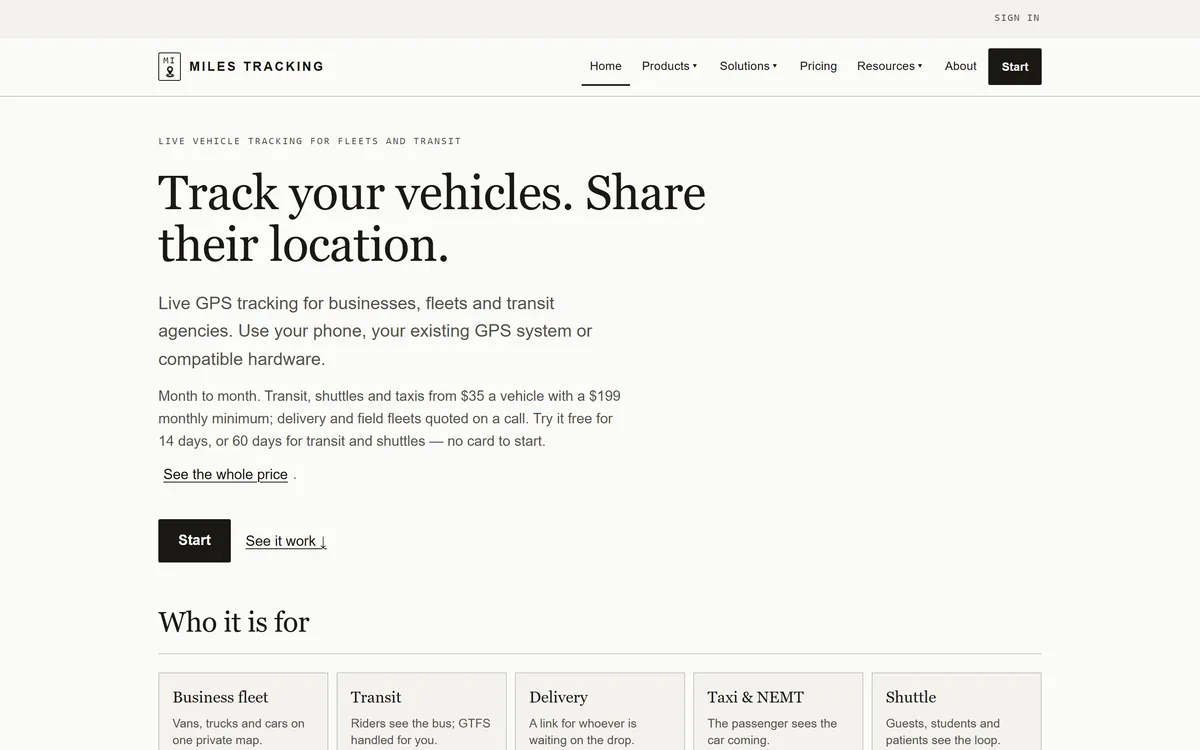Expand the Products dropdown menu
This screenshot has width=1200, height=750.
(669, 66)
